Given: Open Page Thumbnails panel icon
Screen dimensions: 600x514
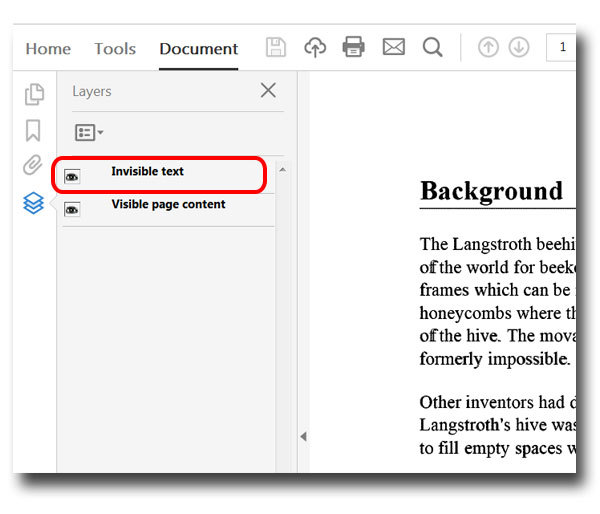Looking at the screenshot, I should (x=34, y=94).
